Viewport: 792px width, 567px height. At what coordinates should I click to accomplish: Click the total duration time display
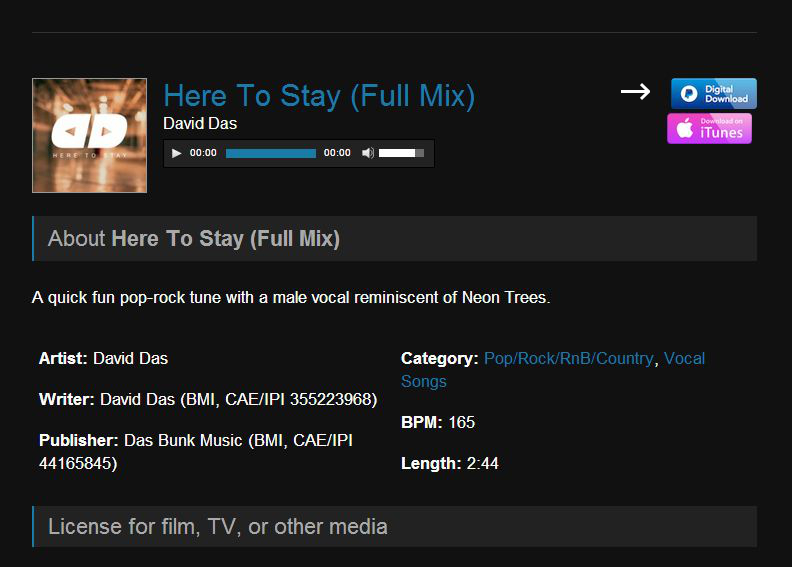tap(337, 153)
